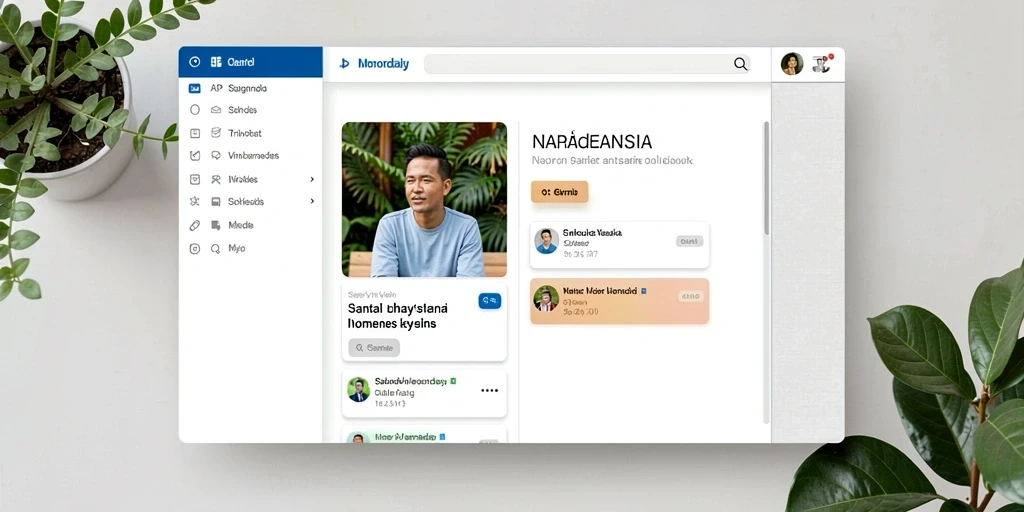Screen dimensions: 1024x512
Task: Click the gray Gernie button under photo card
Action: coord(374,348)
